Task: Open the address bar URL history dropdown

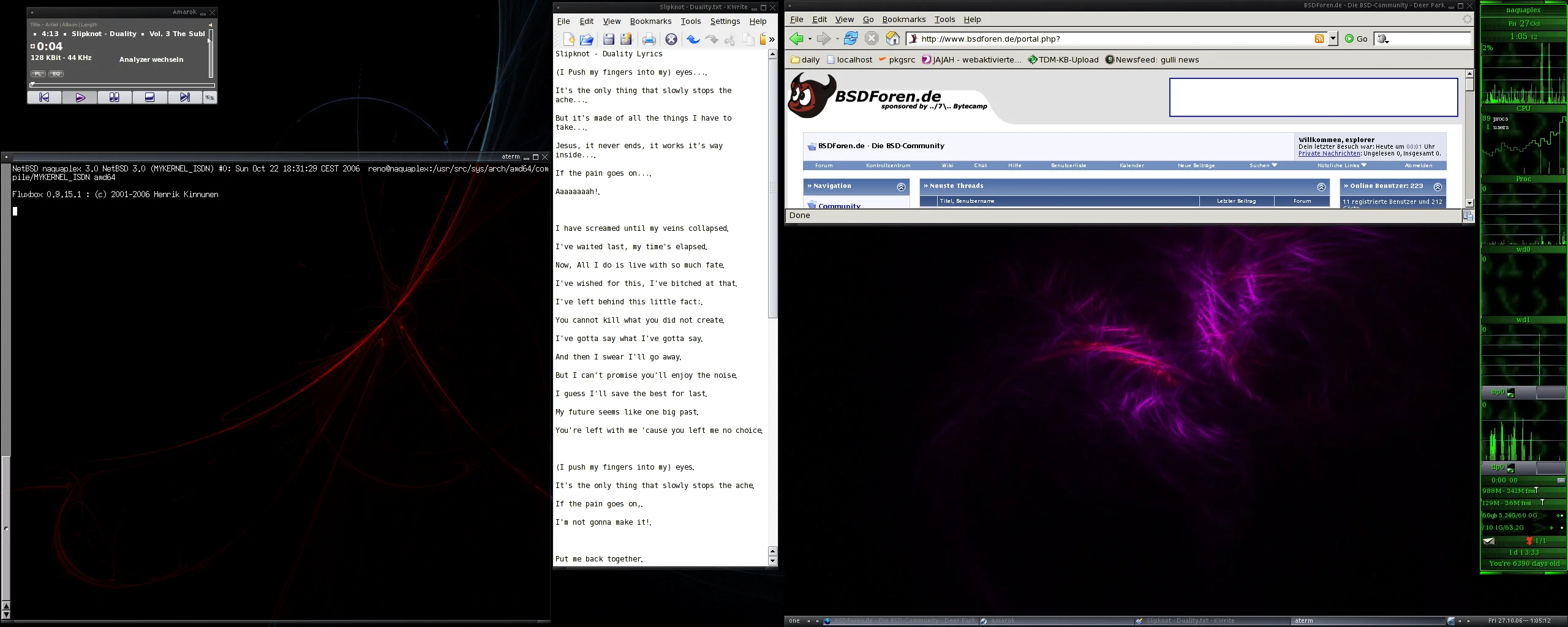Action: (x=1333, y=39)
